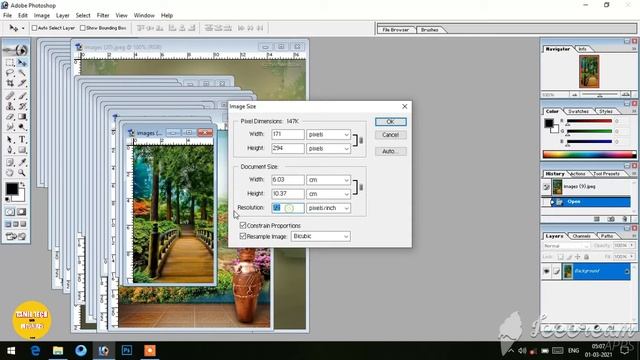The image size is (640, 360).
Task: Select the Notes tool
Action: point(10,162)
